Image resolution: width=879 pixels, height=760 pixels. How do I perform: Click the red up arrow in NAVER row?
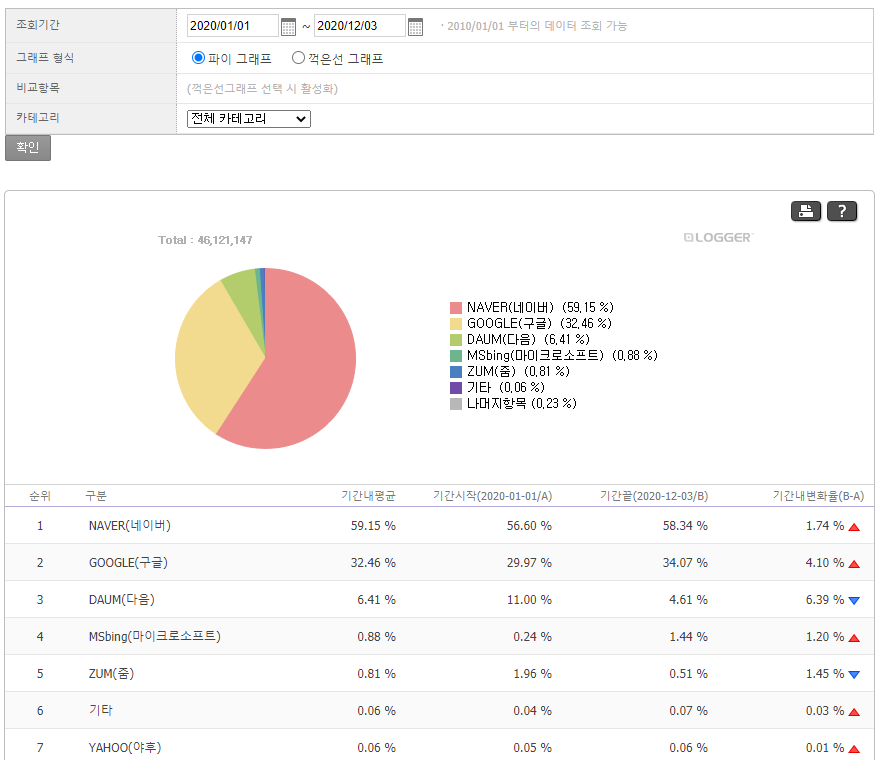click(x=854, y=527)
